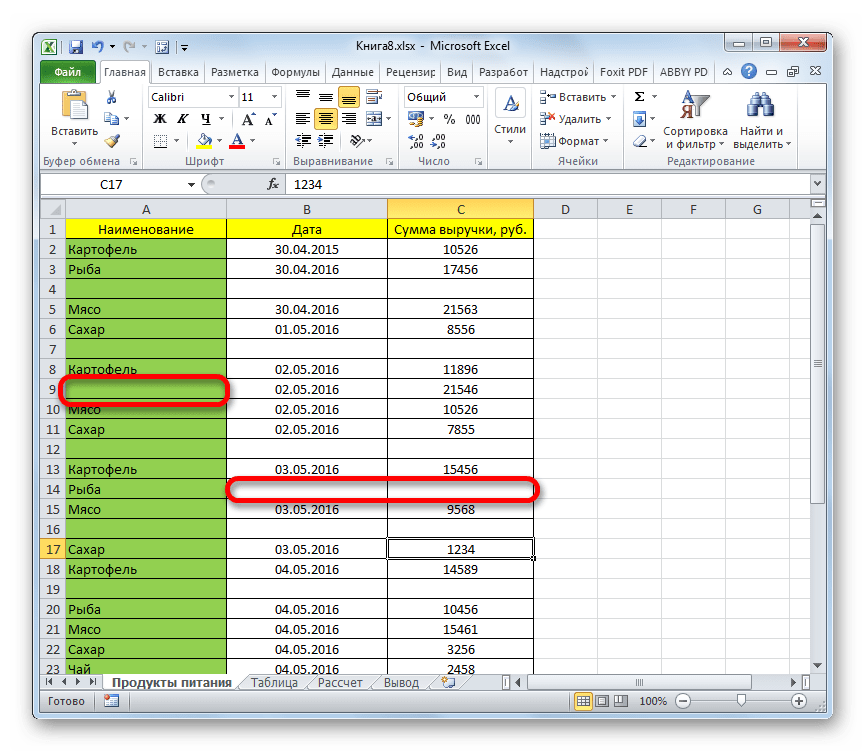This screenshot has width=866, height=752.
Task: Increase decimal places
Action: (415, 141)
